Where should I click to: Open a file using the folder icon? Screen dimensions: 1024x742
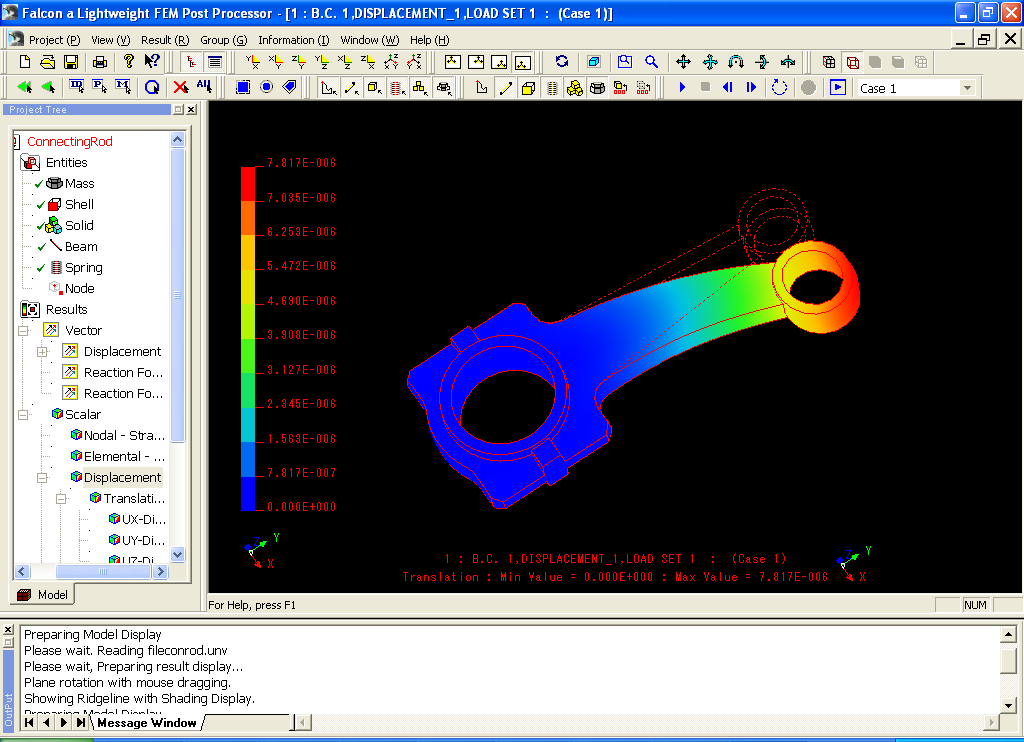tap(48, 62)
